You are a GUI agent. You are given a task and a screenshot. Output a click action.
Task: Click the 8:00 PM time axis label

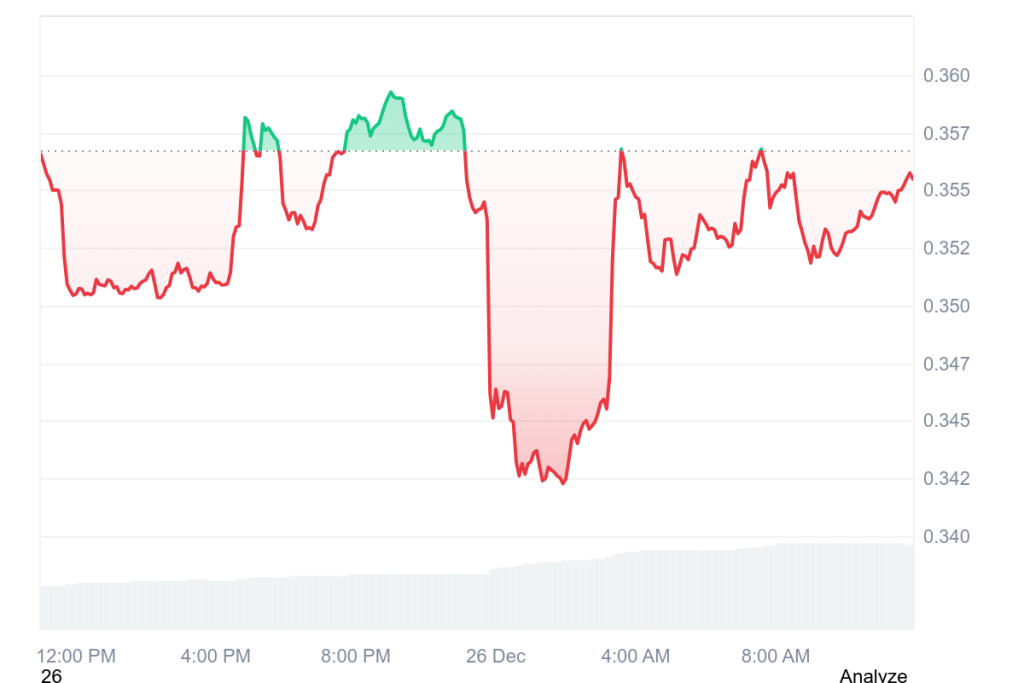pos(355,656)
